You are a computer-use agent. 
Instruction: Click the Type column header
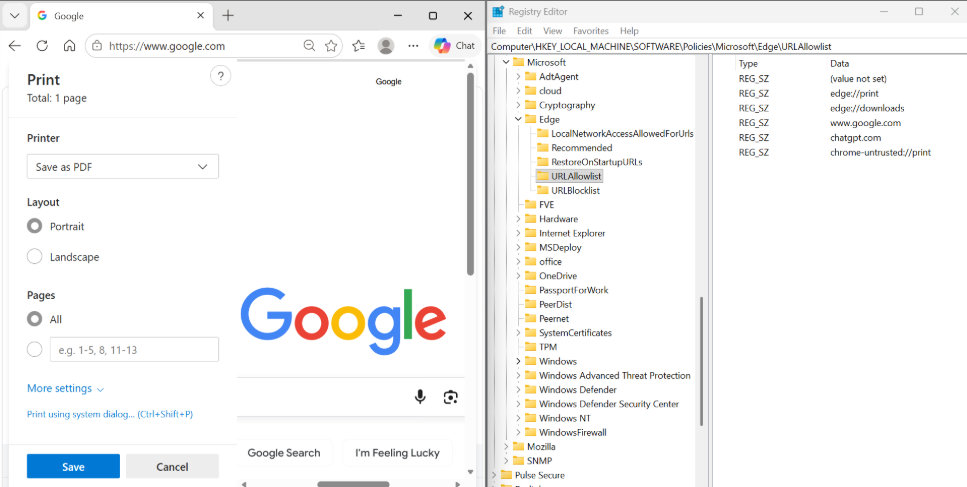[748, 63]
